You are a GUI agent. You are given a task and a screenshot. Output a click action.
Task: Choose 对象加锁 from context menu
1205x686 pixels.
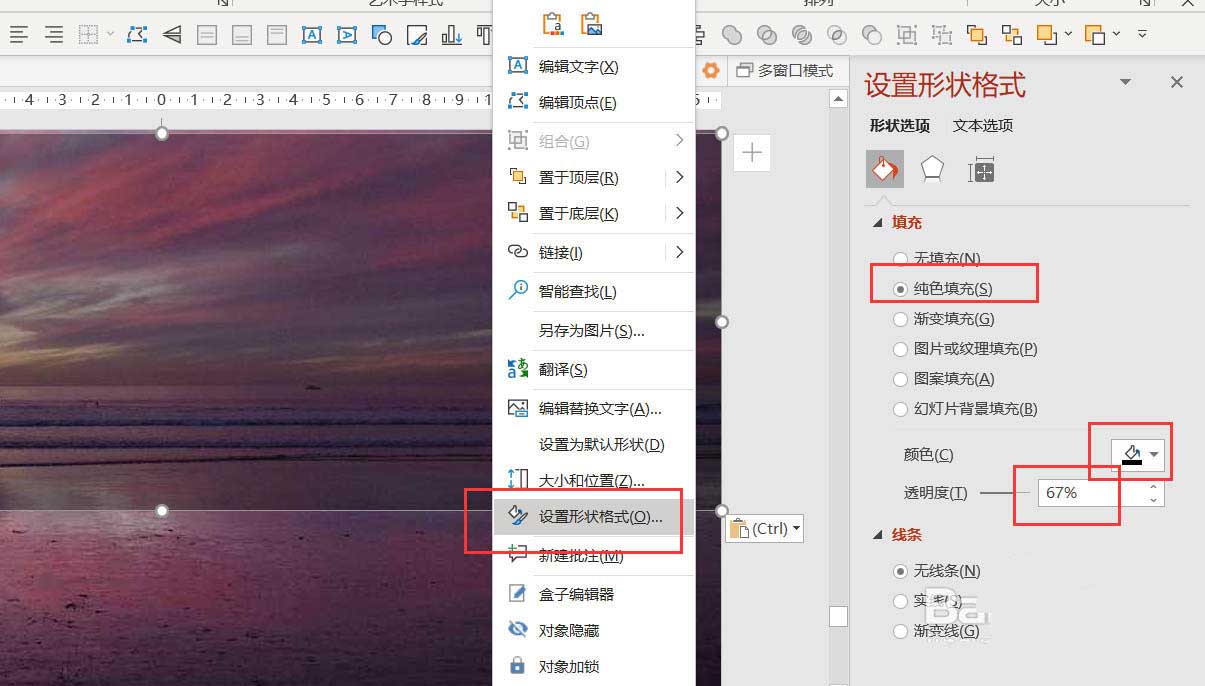594,667
